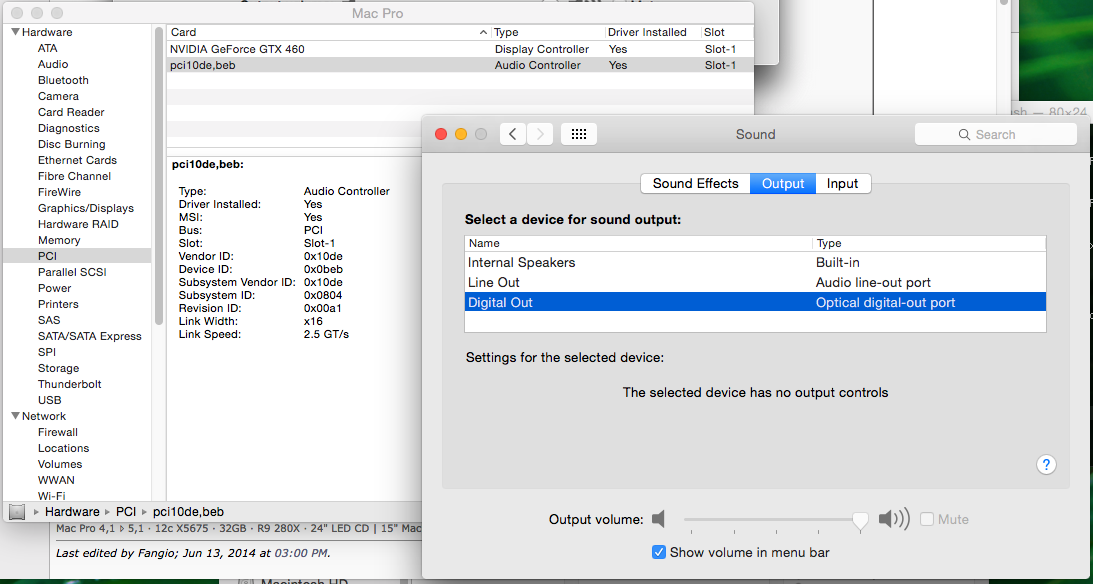
Task: Click the loud volume speaker icon
Action: pyautogui.click(x=894, y=519)
